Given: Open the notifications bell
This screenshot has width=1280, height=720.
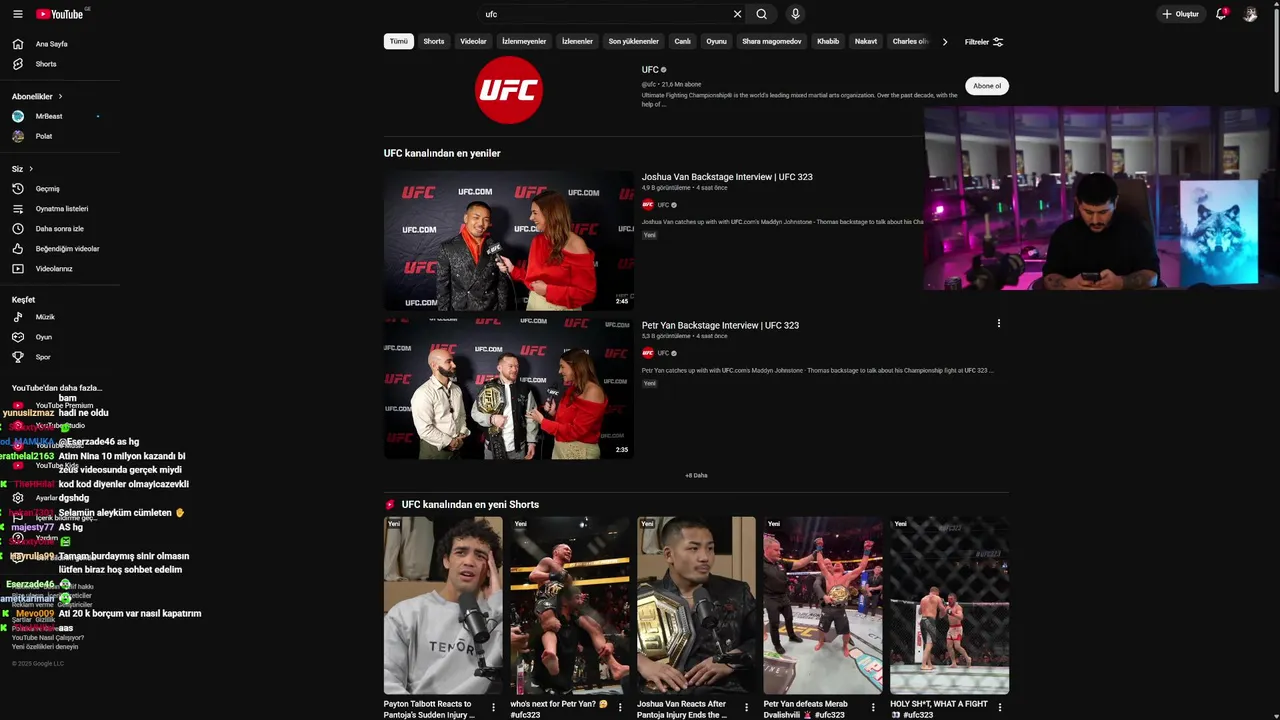Looking at the screenshot, I should [1221, 14].
